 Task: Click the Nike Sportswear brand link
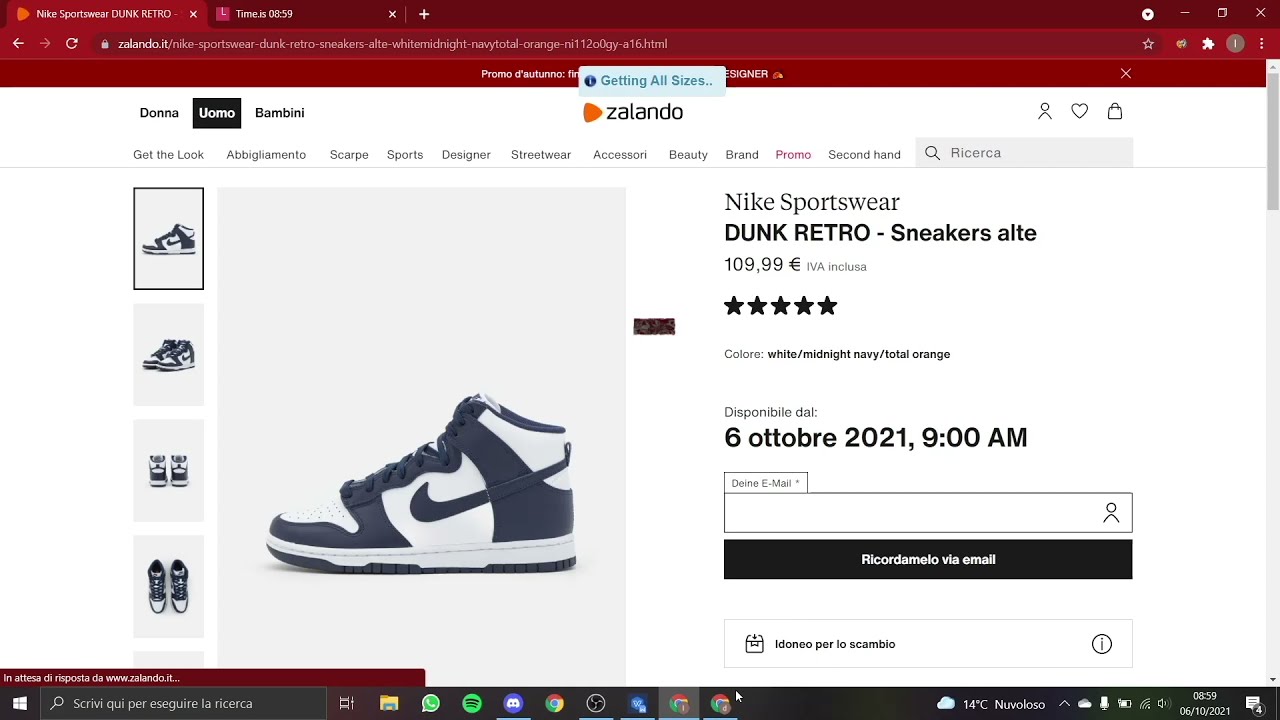(x=812, y=202)
